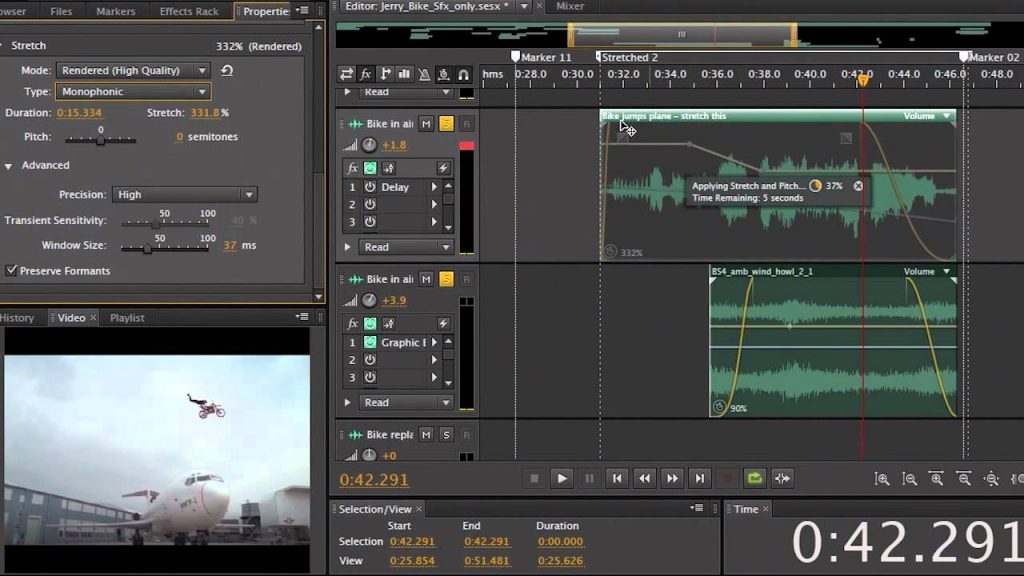This screenshot has height=576, width=1024.
Task: Collapse the Advanced section
Action: (x=9, y=166)
